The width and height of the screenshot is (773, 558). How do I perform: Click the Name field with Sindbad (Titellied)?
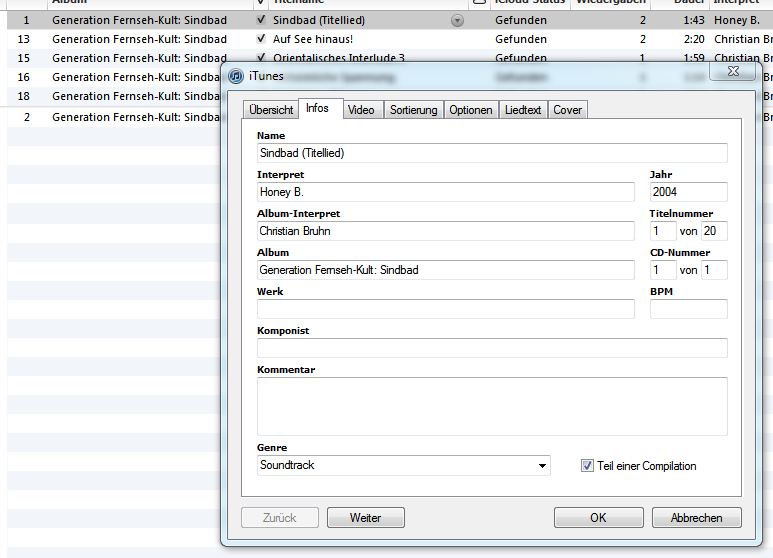492,153
